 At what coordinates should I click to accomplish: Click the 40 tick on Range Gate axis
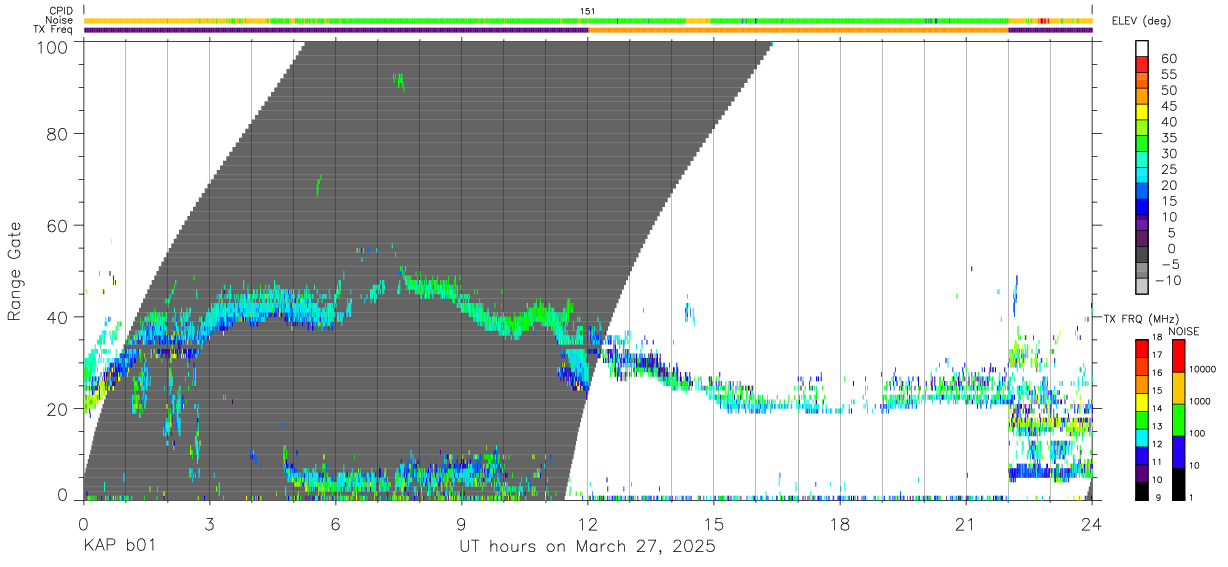[x=58, y=317]
